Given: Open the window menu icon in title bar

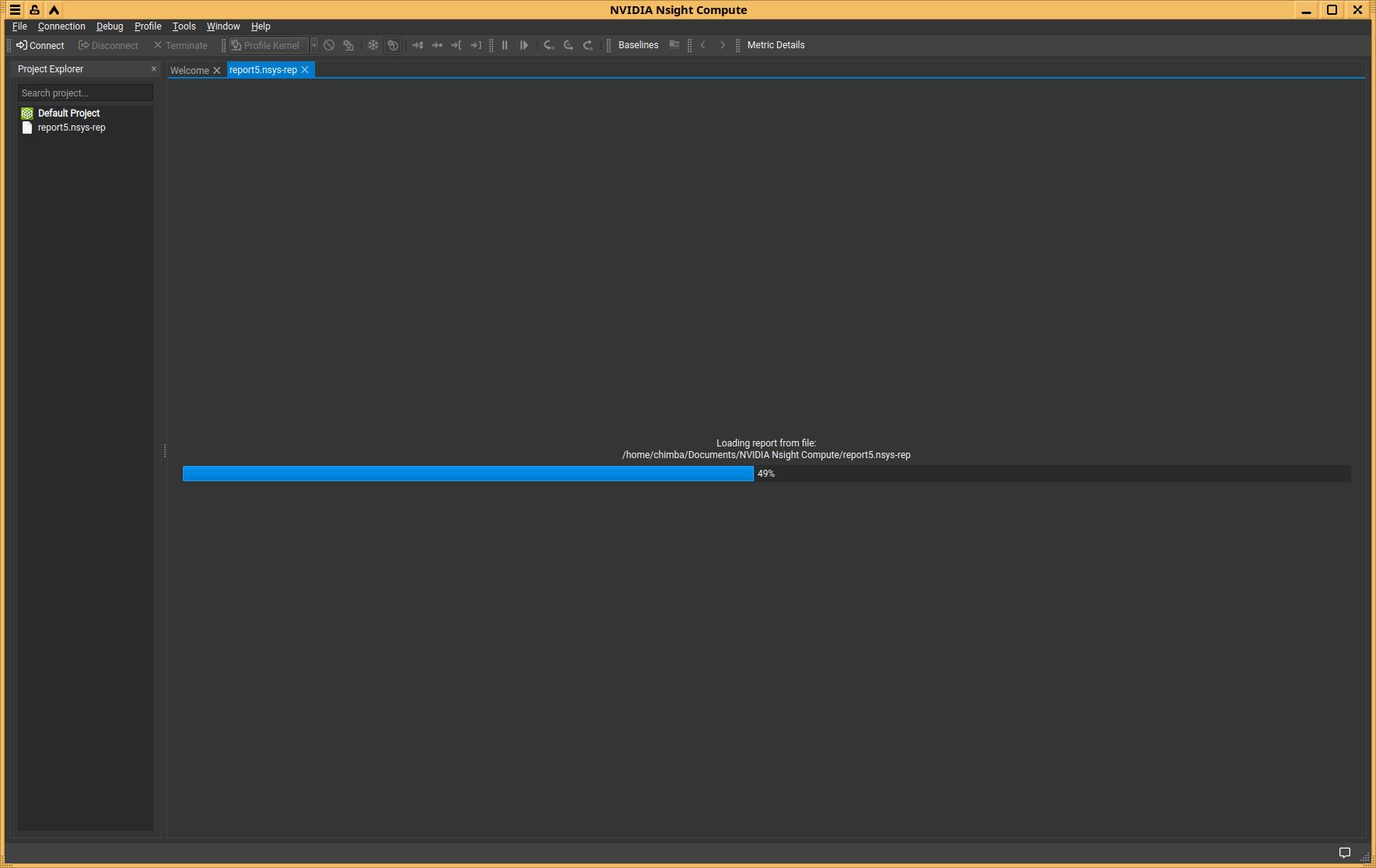Looking at the screenshot, I should [x=15, y=10].
